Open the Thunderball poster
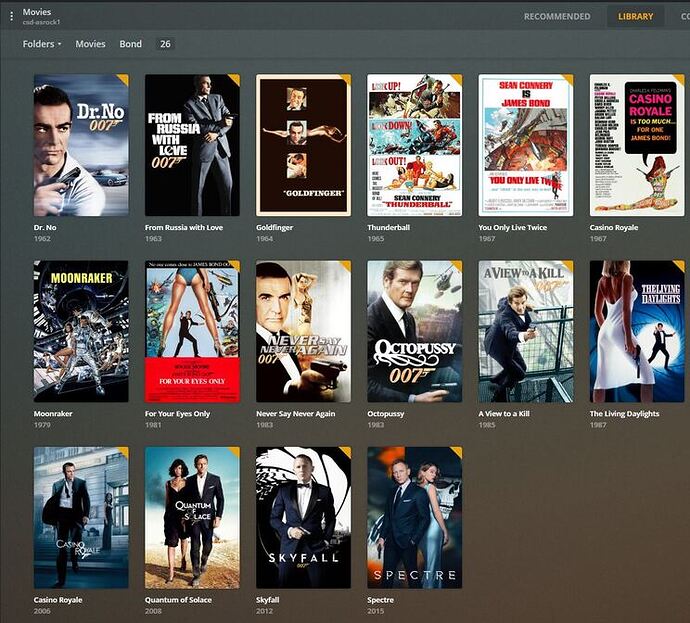The image size is (690, 623). point(415,145)
